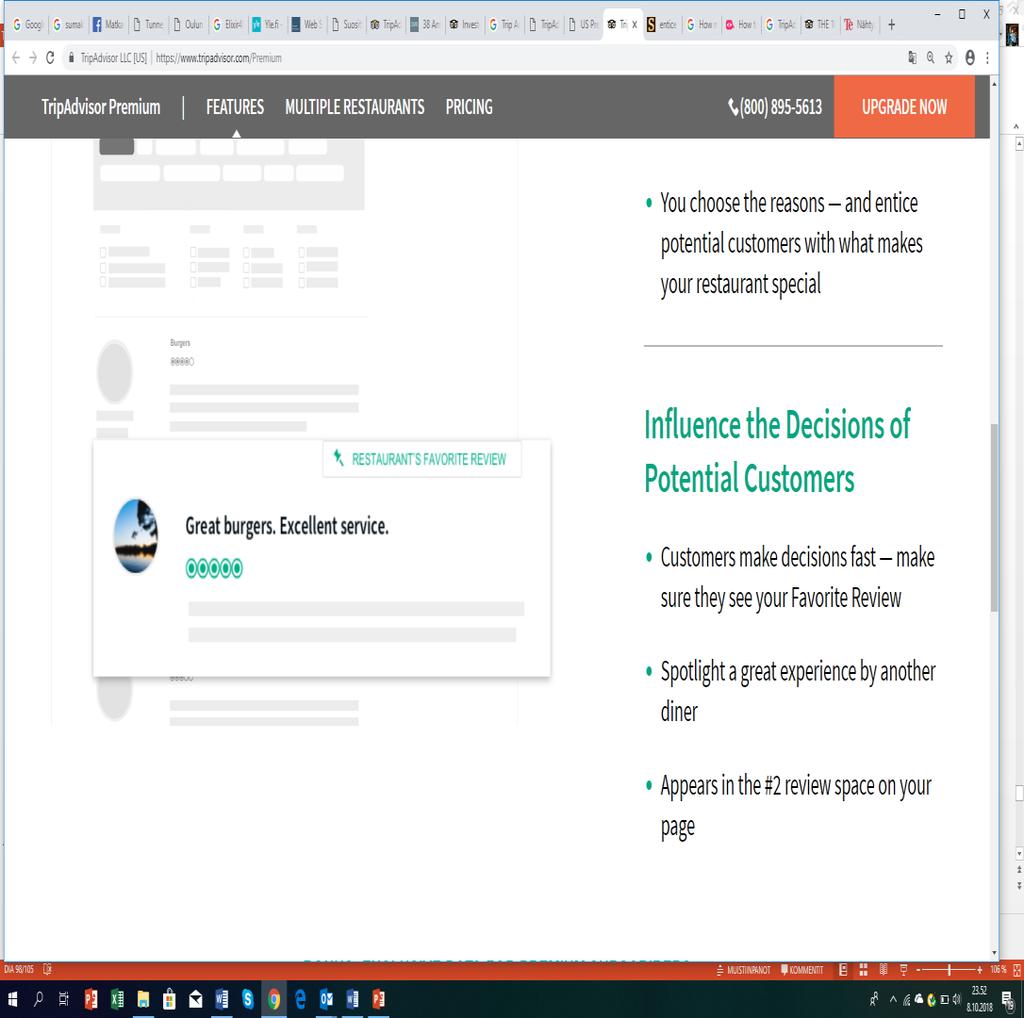Fit slide to window icon in PowerPoint

[x=1016, y=970]
